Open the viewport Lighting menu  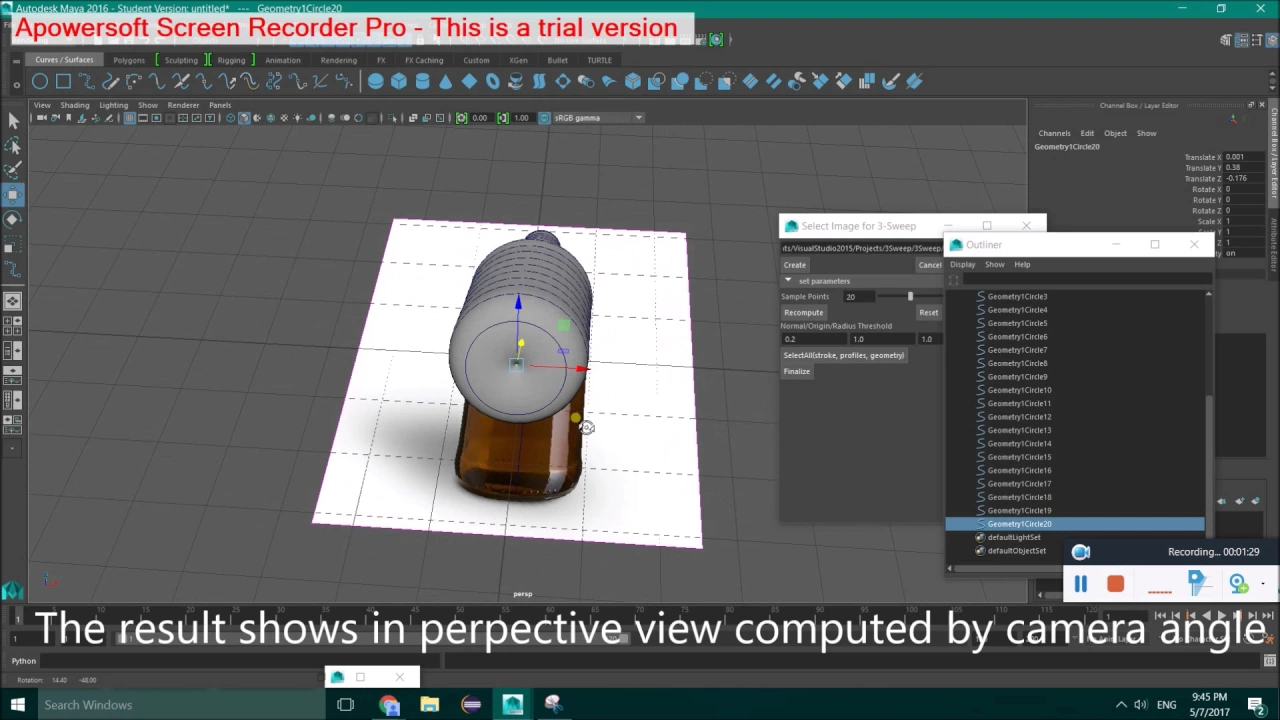pos(113,105)
